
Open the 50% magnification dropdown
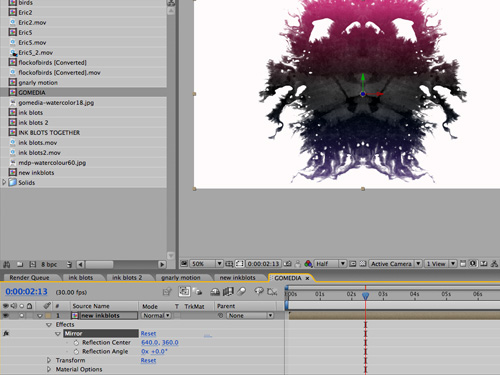pyautogui.click(x=207, y=264)
